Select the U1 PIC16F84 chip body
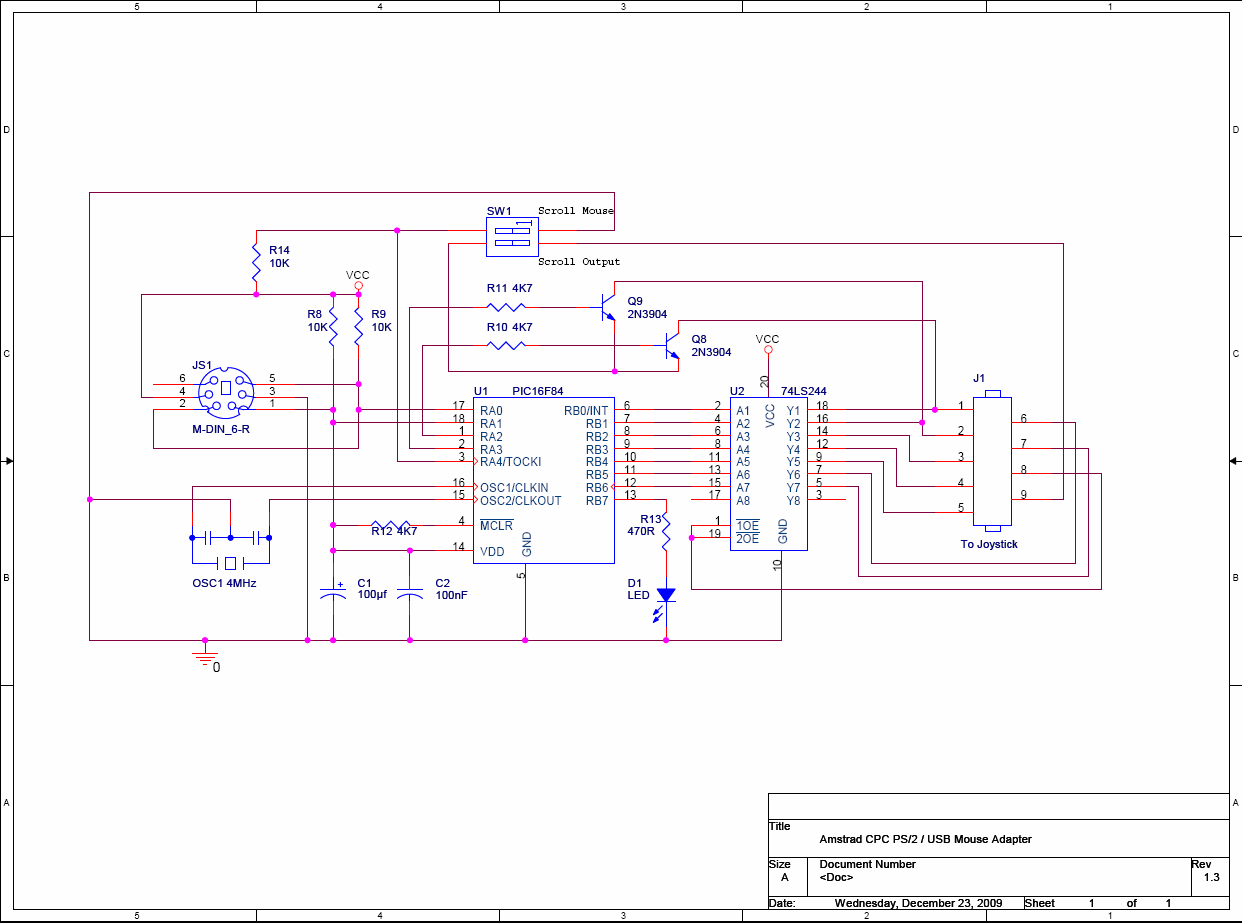 coord(544,479)
